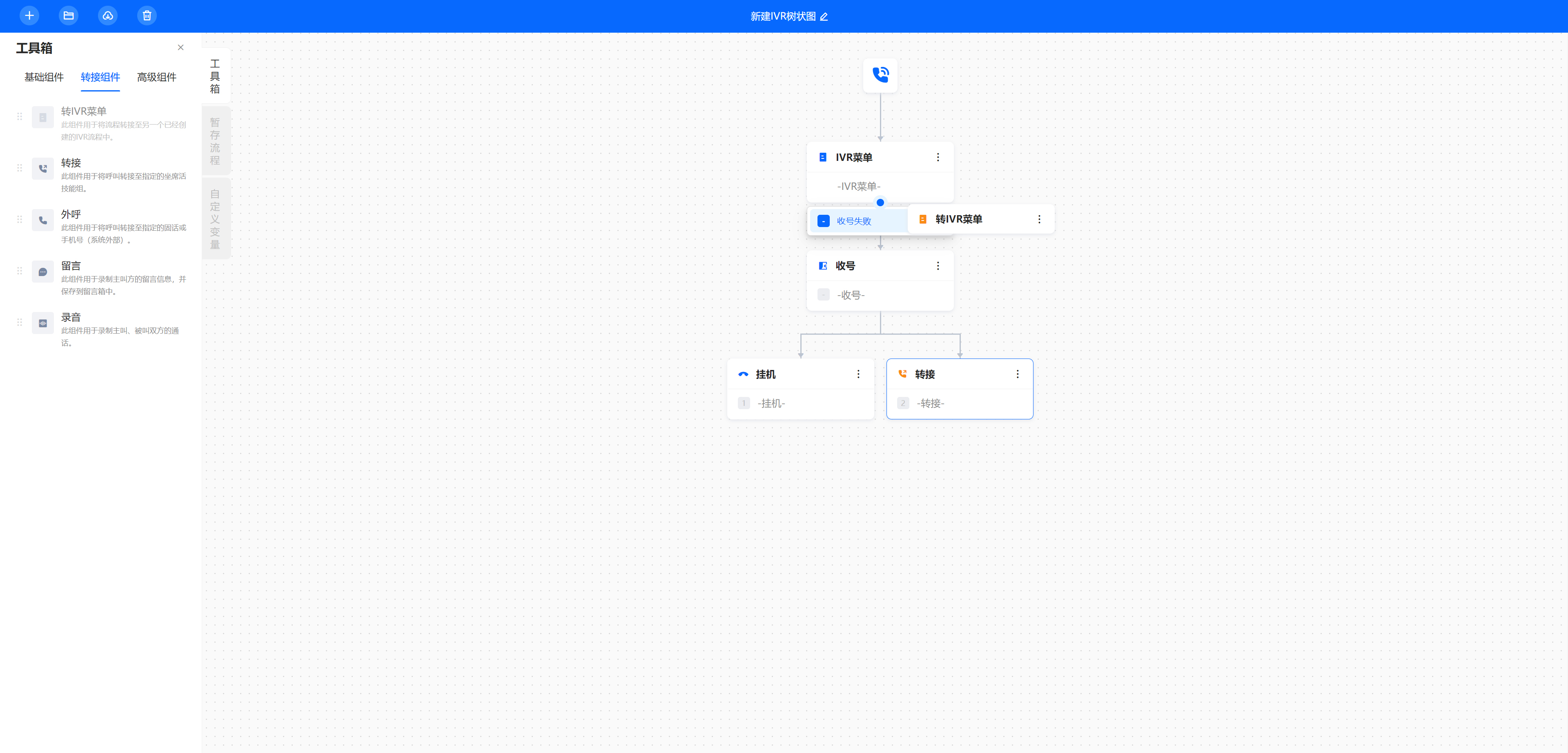Click drag handle dots beside 转接 in toolbox

[20, 168]
